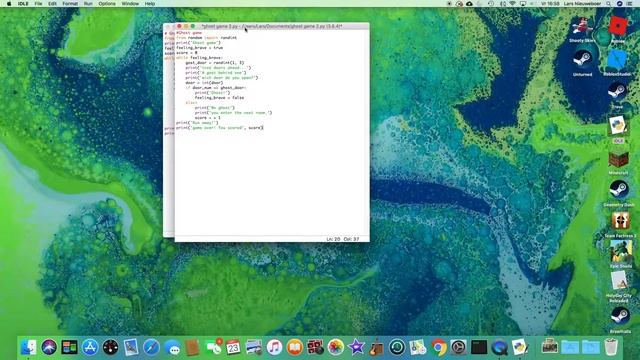Screen dimensions: 640x360
Task: Open the IDLE application menu
Action: click(x=23, y=4)
